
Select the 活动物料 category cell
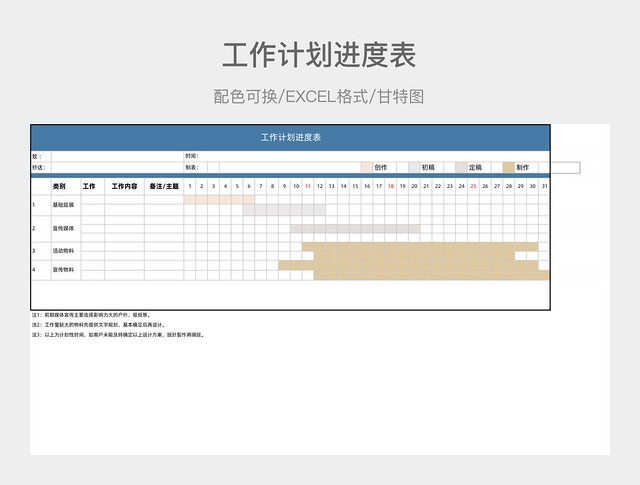[x=66, y=251]
